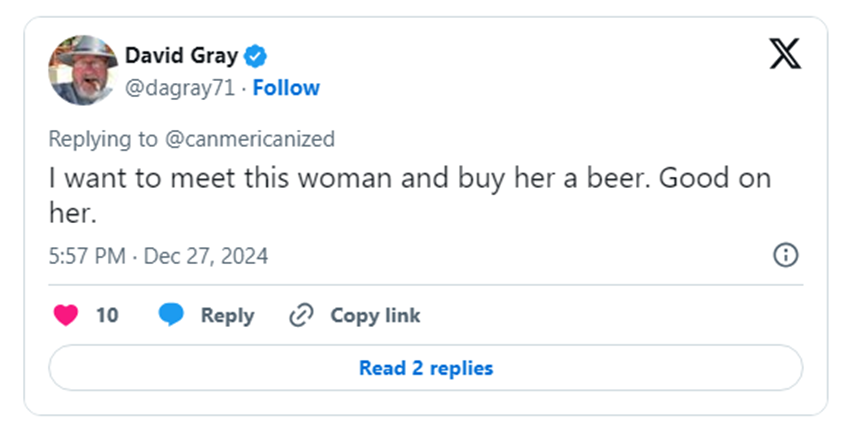Screen dimensions: 865x435
Task: Click the X logo in the tweet corner
Action: (x=785, y=54)
